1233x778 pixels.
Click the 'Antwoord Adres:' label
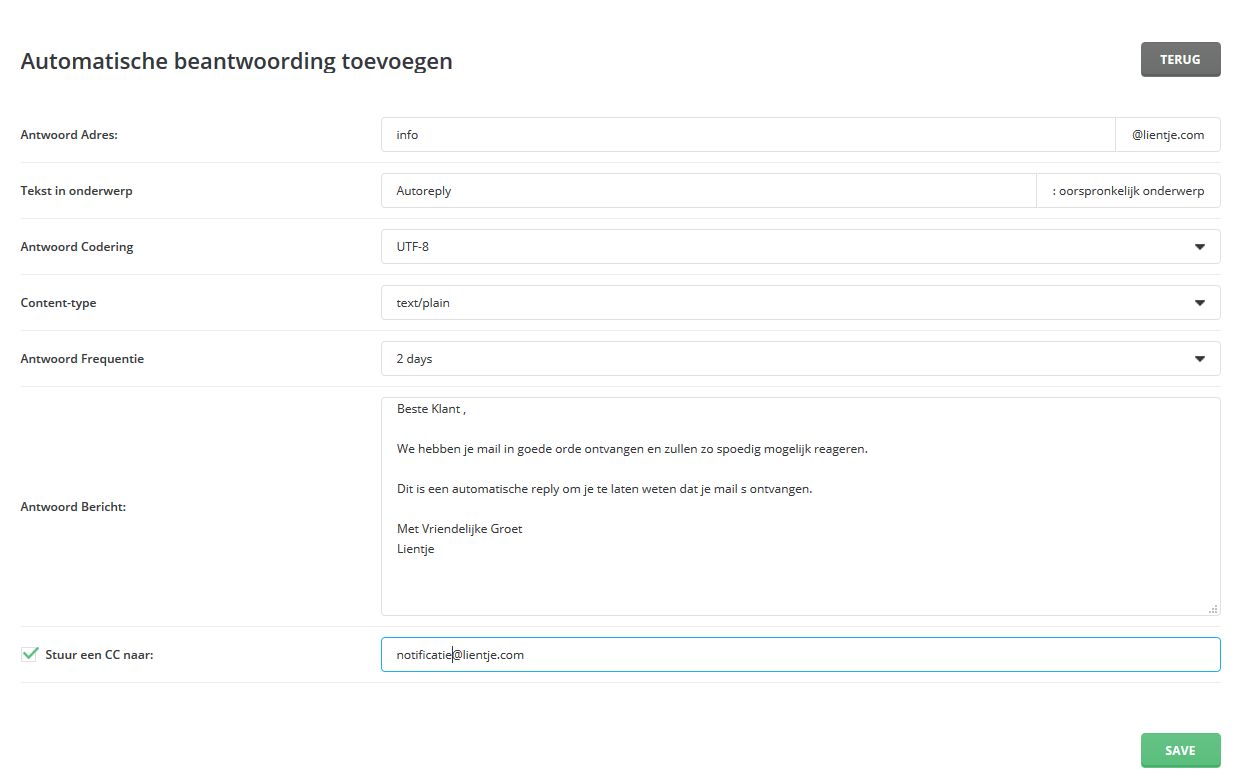(x=69, y=135)
